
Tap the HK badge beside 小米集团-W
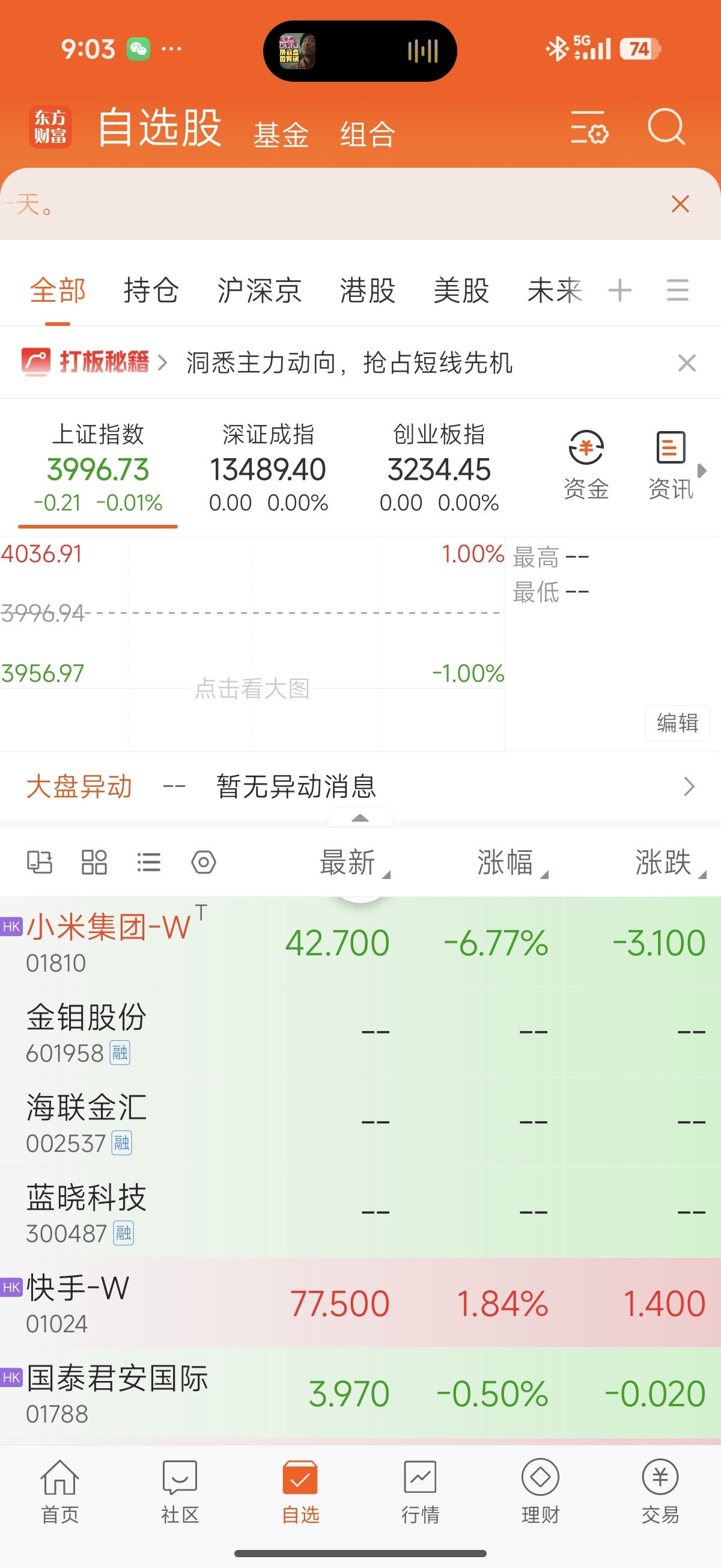coord(11,927)
